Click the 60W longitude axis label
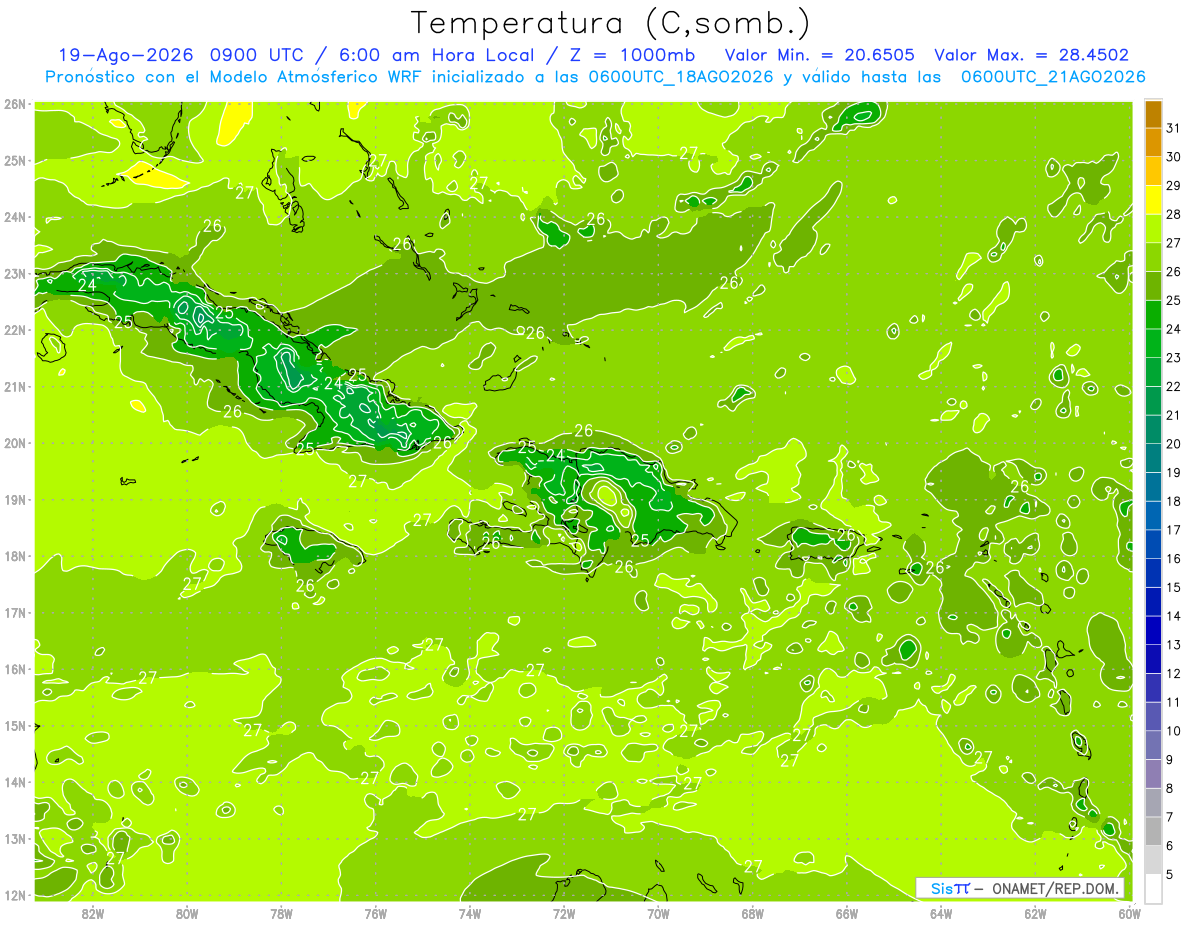The image size is (1200, 927). click(x=1129, y=913)
